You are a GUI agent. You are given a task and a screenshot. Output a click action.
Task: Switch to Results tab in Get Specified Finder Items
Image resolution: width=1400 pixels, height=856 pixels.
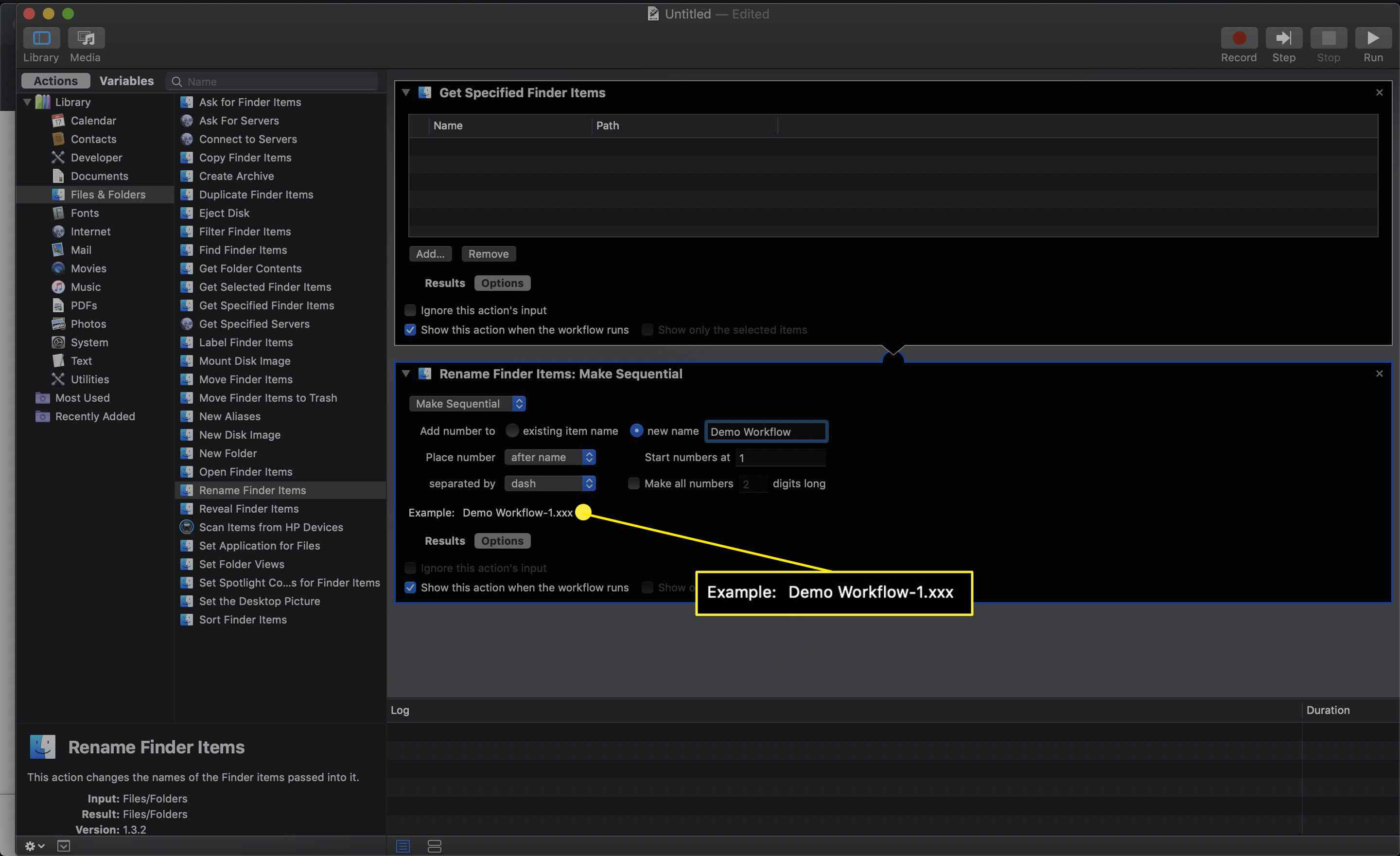click(x=444, y=282)
